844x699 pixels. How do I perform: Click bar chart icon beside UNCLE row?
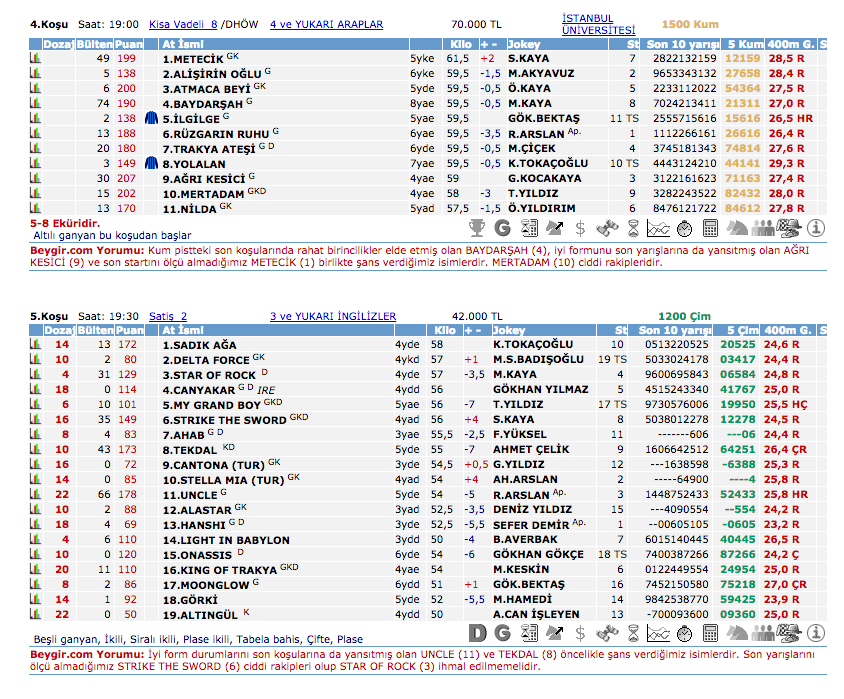coord(36,494)
